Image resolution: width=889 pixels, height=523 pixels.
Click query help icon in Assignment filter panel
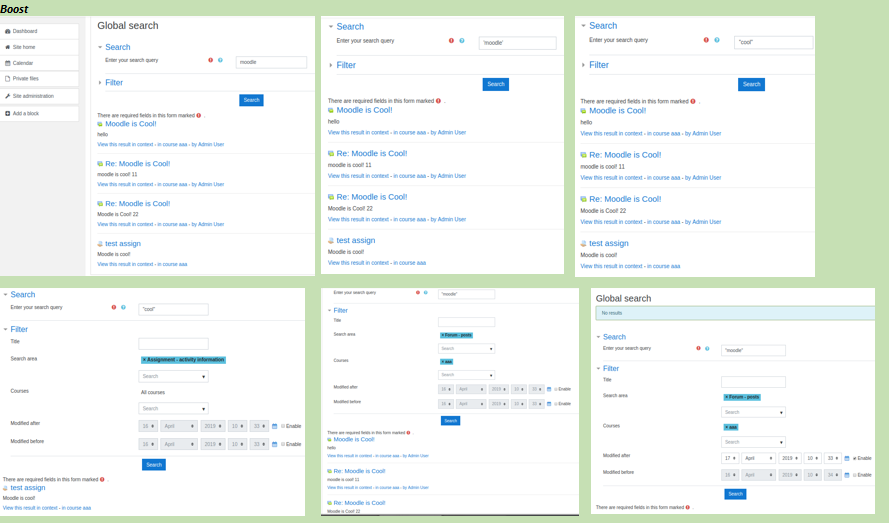(x=123, y=307)
